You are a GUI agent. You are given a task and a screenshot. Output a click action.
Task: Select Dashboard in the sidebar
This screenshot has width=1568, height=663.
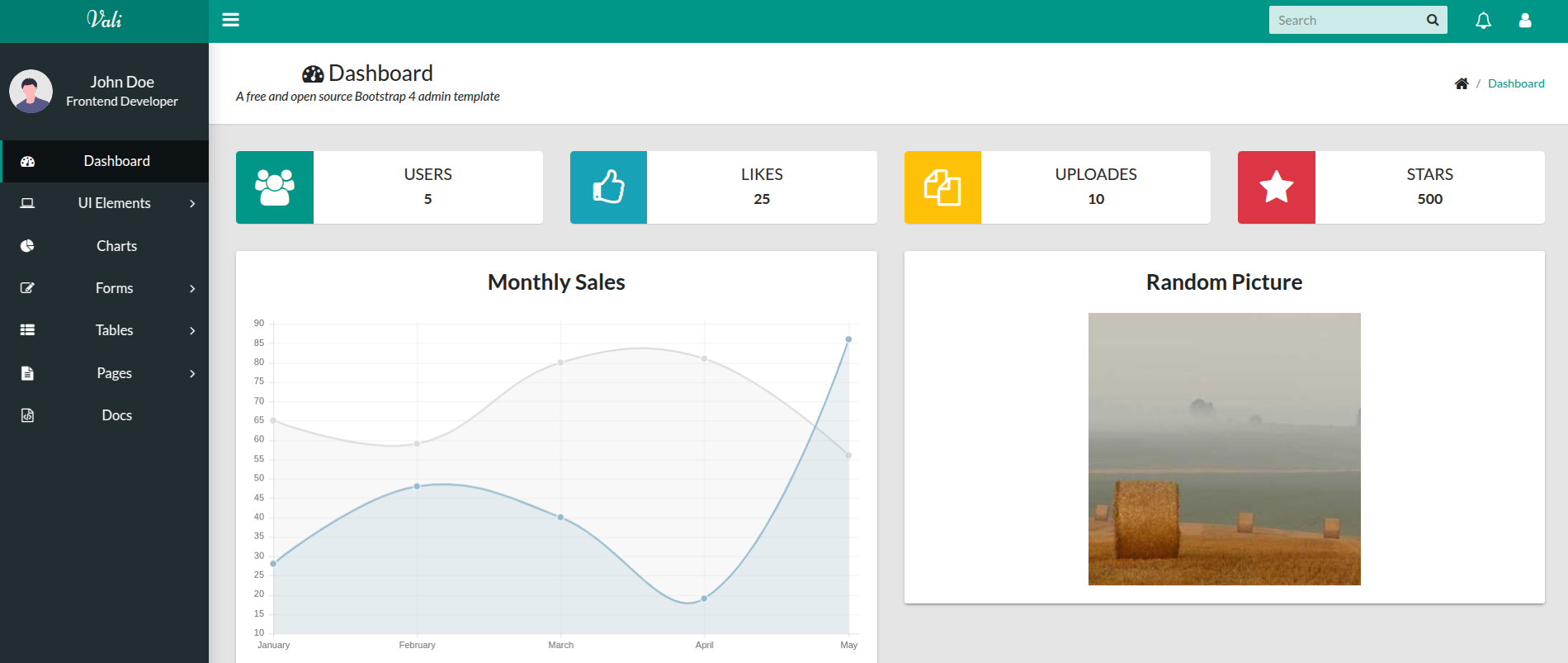(116, 161)
